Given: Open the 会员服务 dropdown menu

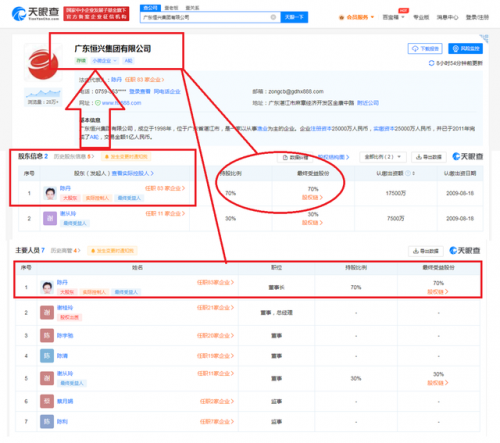Looking at the screenshot, I should pos(356,17).
